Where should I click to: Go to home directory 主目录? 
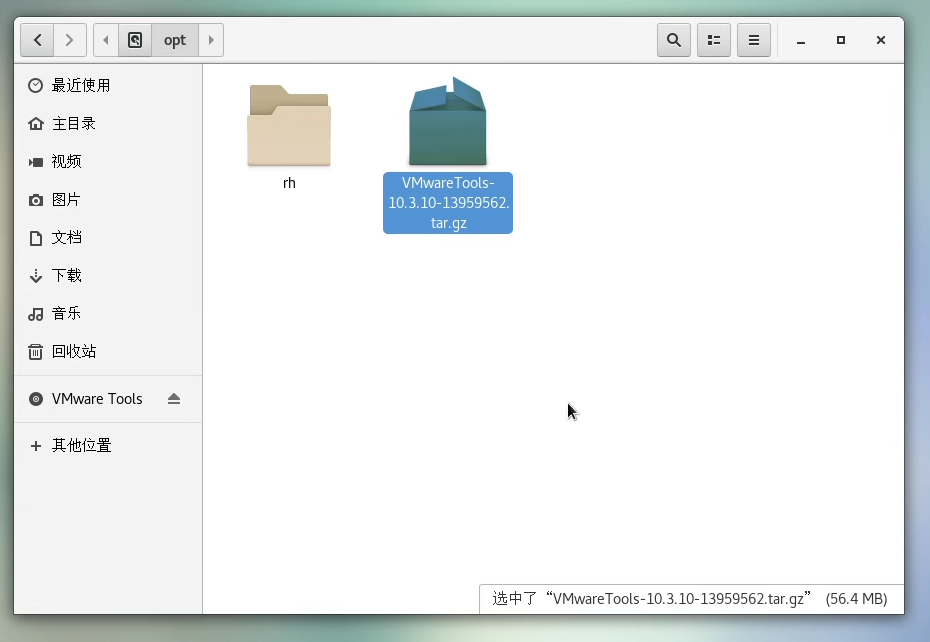108,123
